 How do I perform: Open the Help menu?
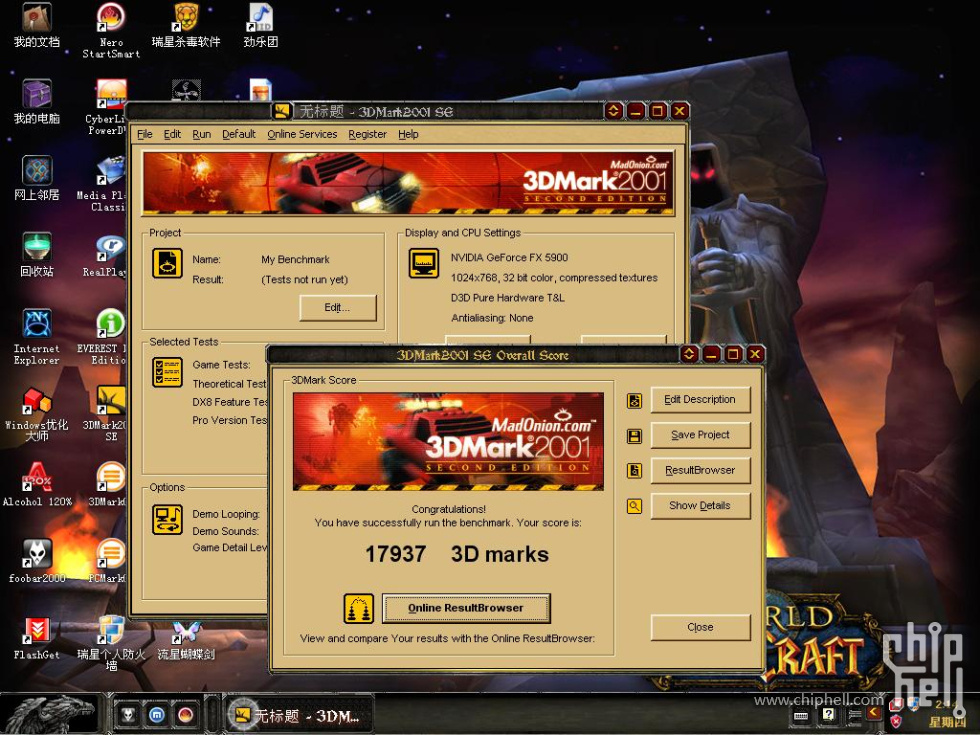click(408, 134)
